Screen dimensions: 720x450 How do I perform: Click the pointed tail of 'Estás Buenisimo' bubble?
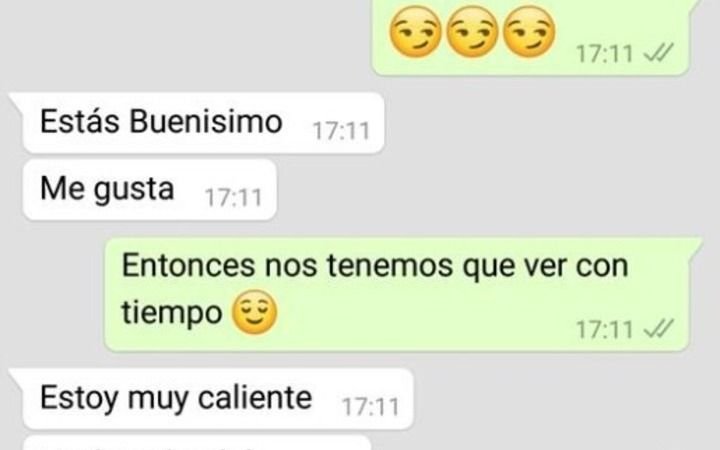[17, 101]
